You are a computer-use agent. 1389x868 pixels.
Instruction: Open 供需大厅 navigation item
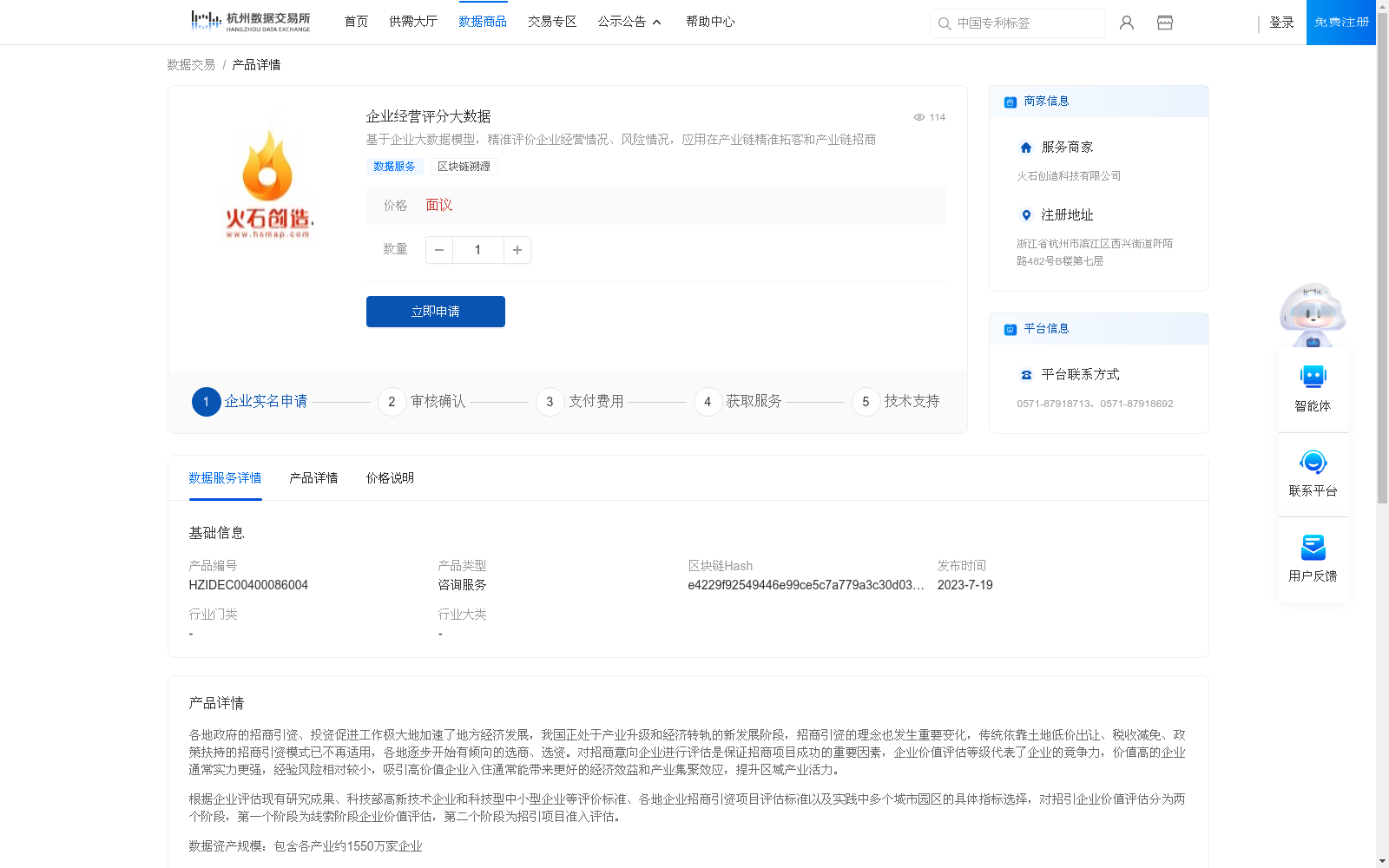[413, 22]
